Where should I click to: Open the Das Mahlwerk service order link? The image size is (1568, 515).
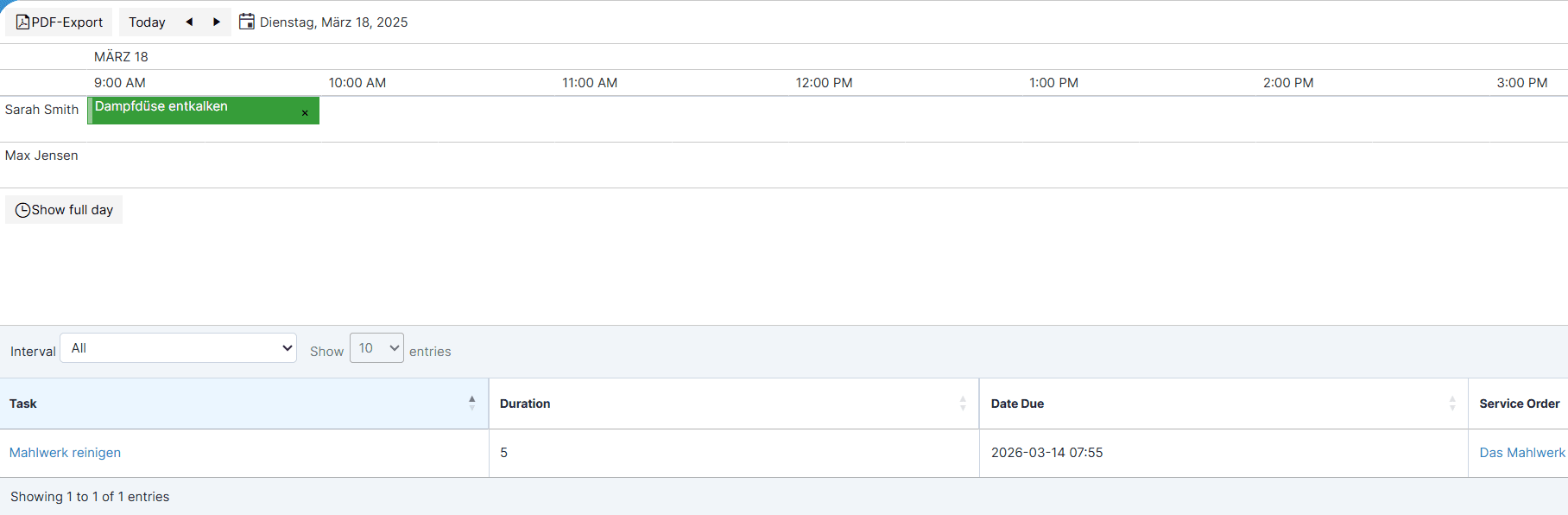pos(1522,453)
